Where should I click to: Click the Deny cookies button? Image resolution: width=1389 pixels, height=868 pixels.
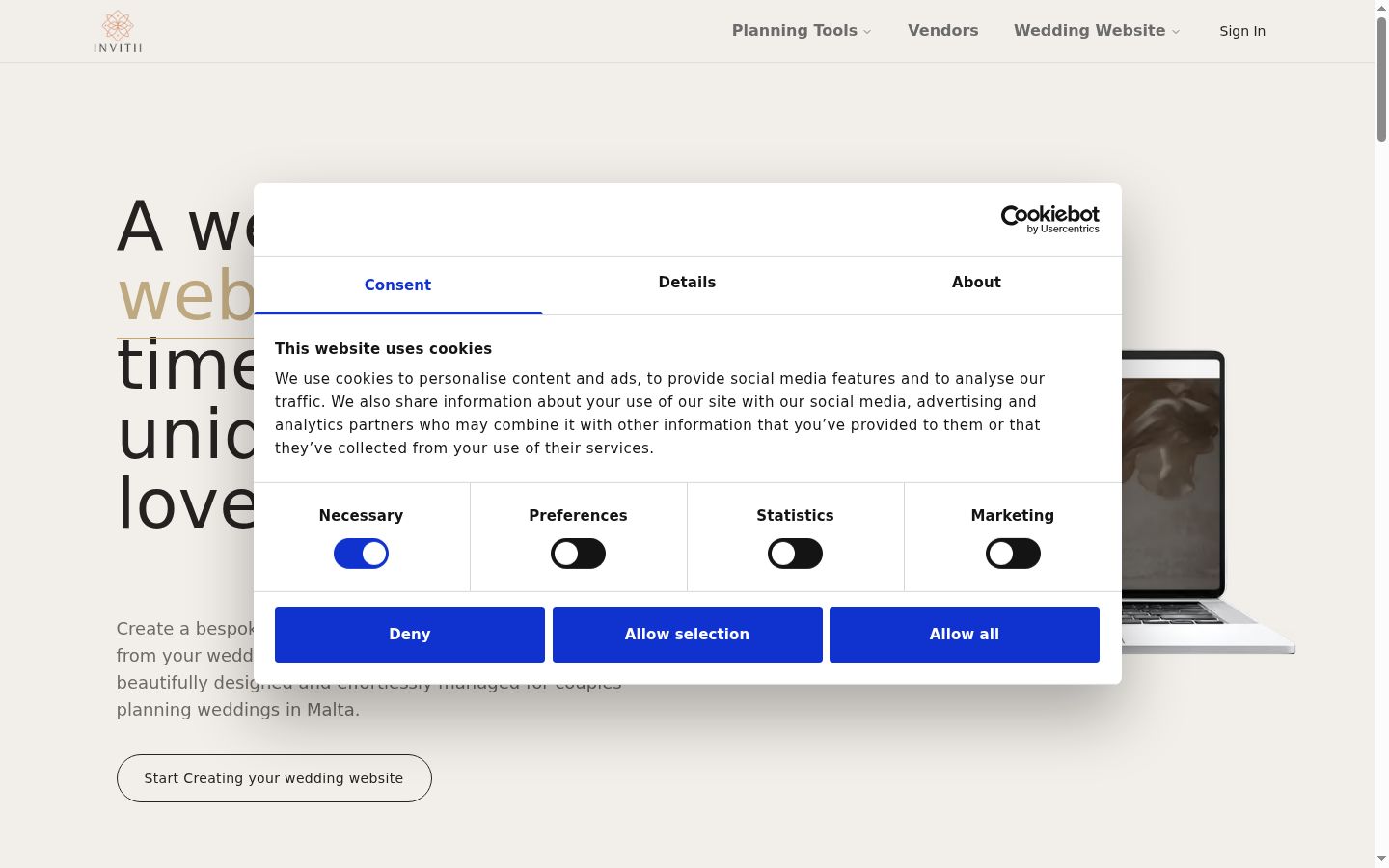pyautogui.click(x=410, y=635)
